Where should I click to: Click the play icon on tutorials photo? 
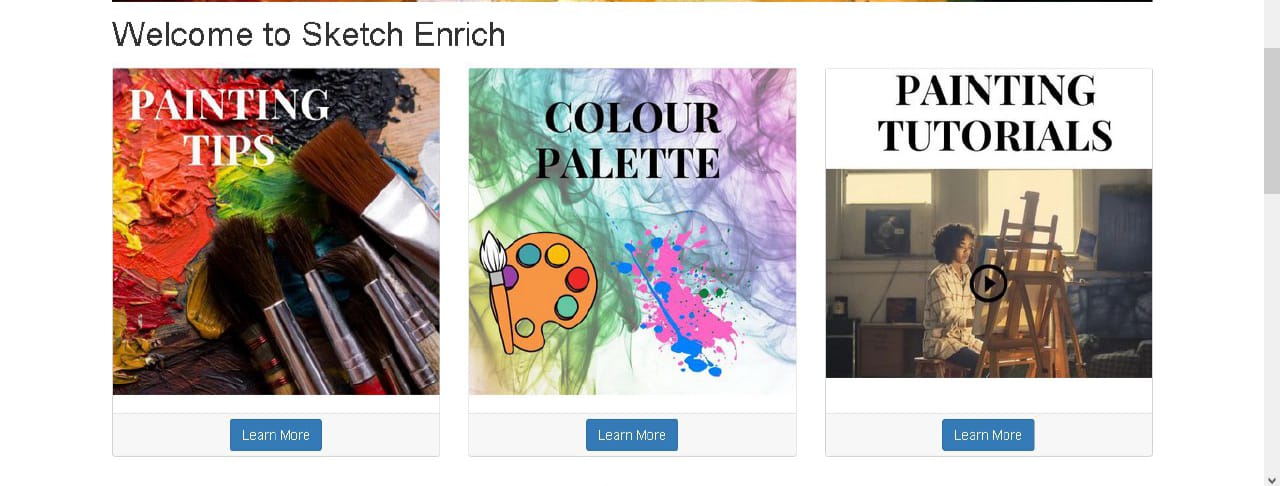(x=988, y=284)
